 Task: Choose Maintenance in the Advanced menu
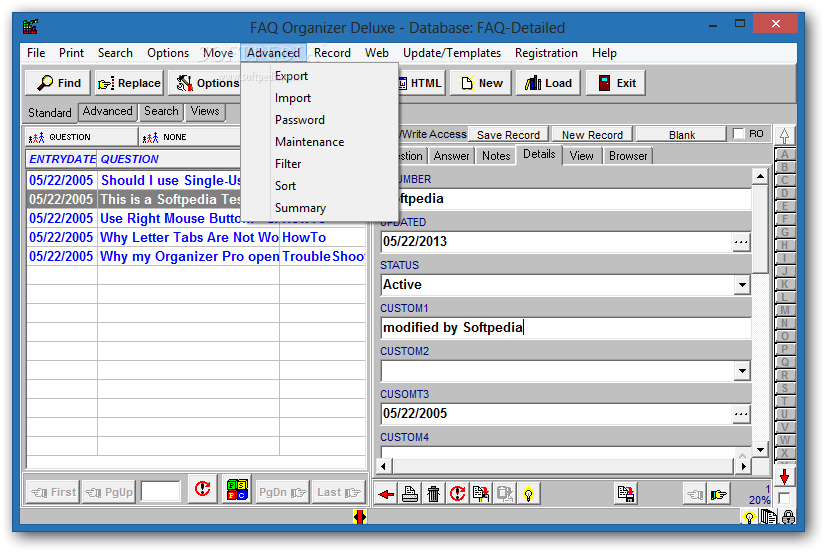pyautogui.click(x=309, y=142)
